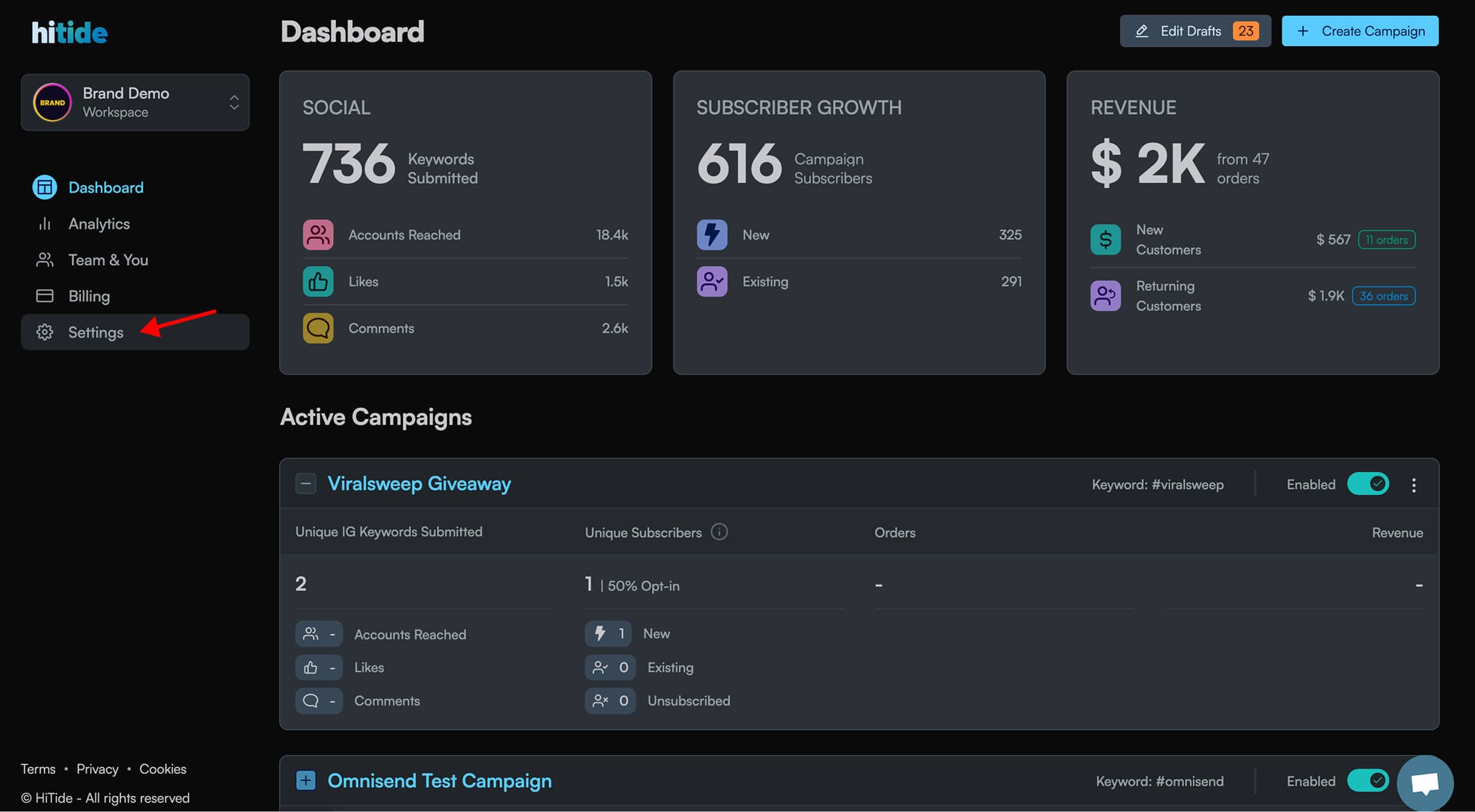Go to Team & You page
The width and height of the screenshot is (1475, 812).
pyautogui.click(x=108, y=260)
